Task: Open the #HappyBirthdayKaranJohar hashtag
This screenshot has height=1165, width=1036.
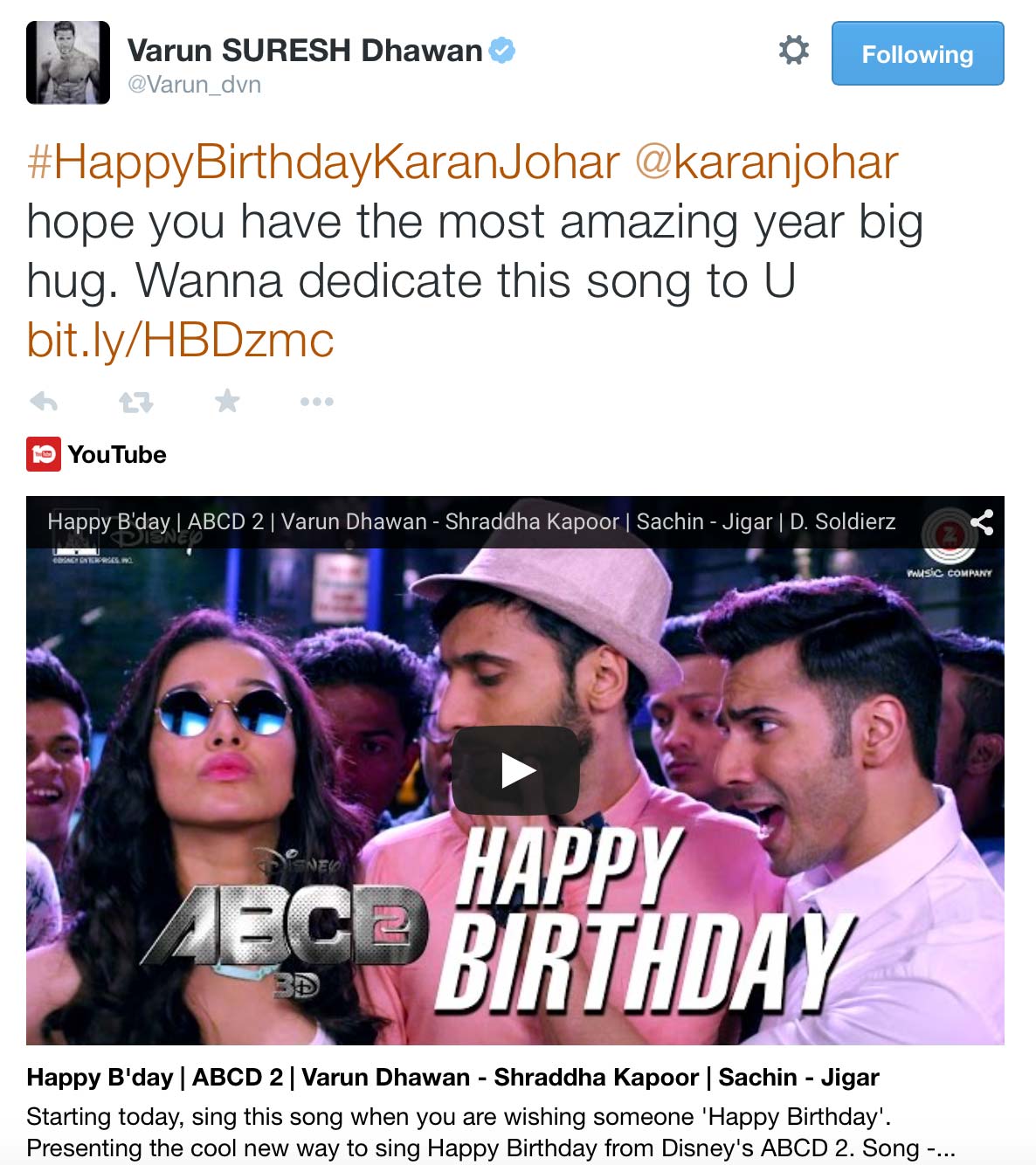Action: click(x=323, y=163)
